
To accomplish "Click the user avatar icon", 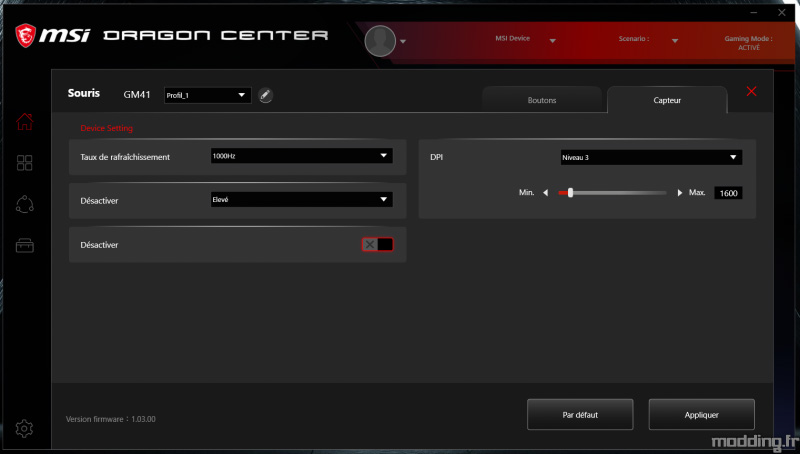I will [x=380, y=41].
